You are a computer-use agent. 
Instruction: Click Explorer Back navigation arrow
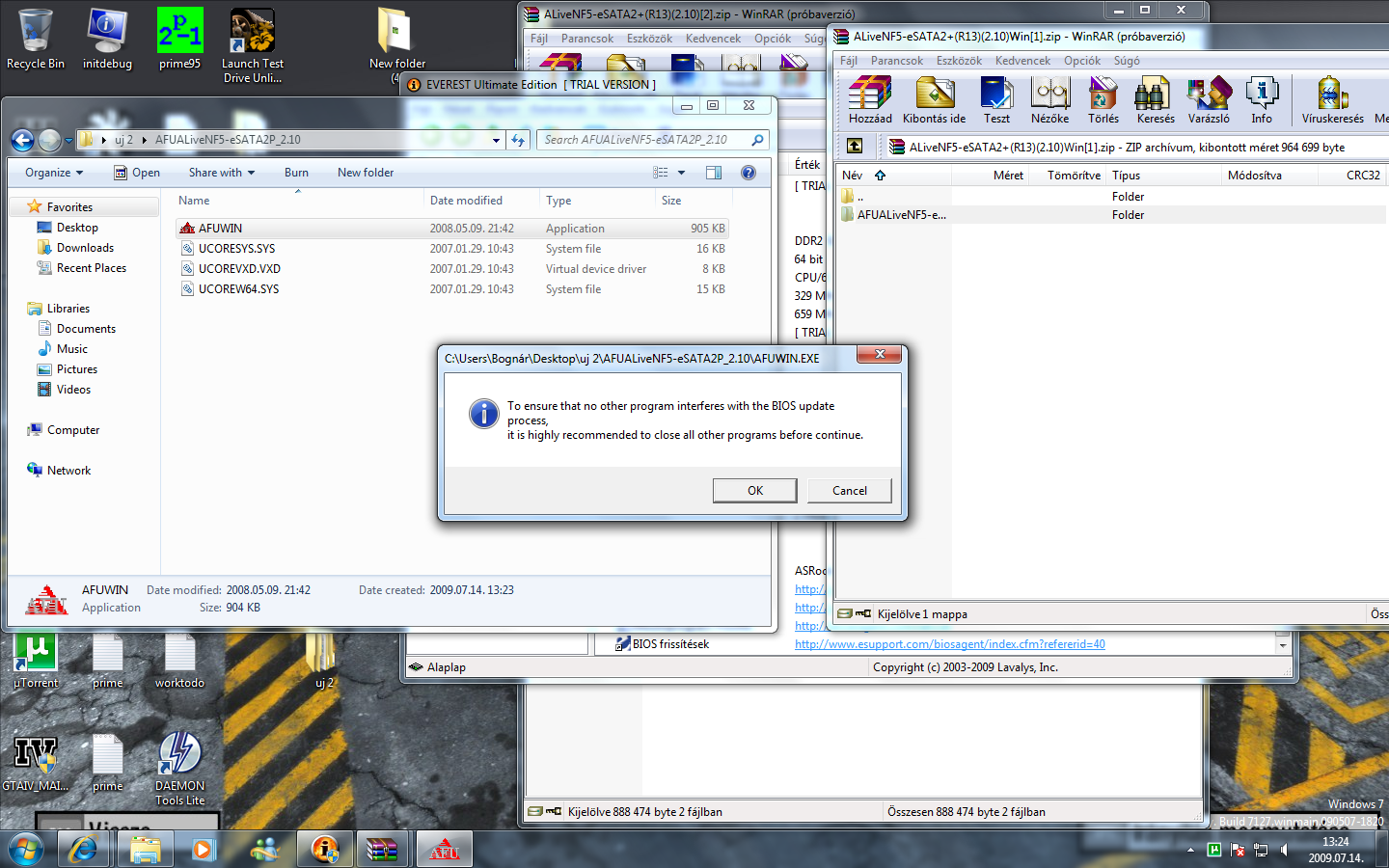pyautogui.click(x=23, y=140)
